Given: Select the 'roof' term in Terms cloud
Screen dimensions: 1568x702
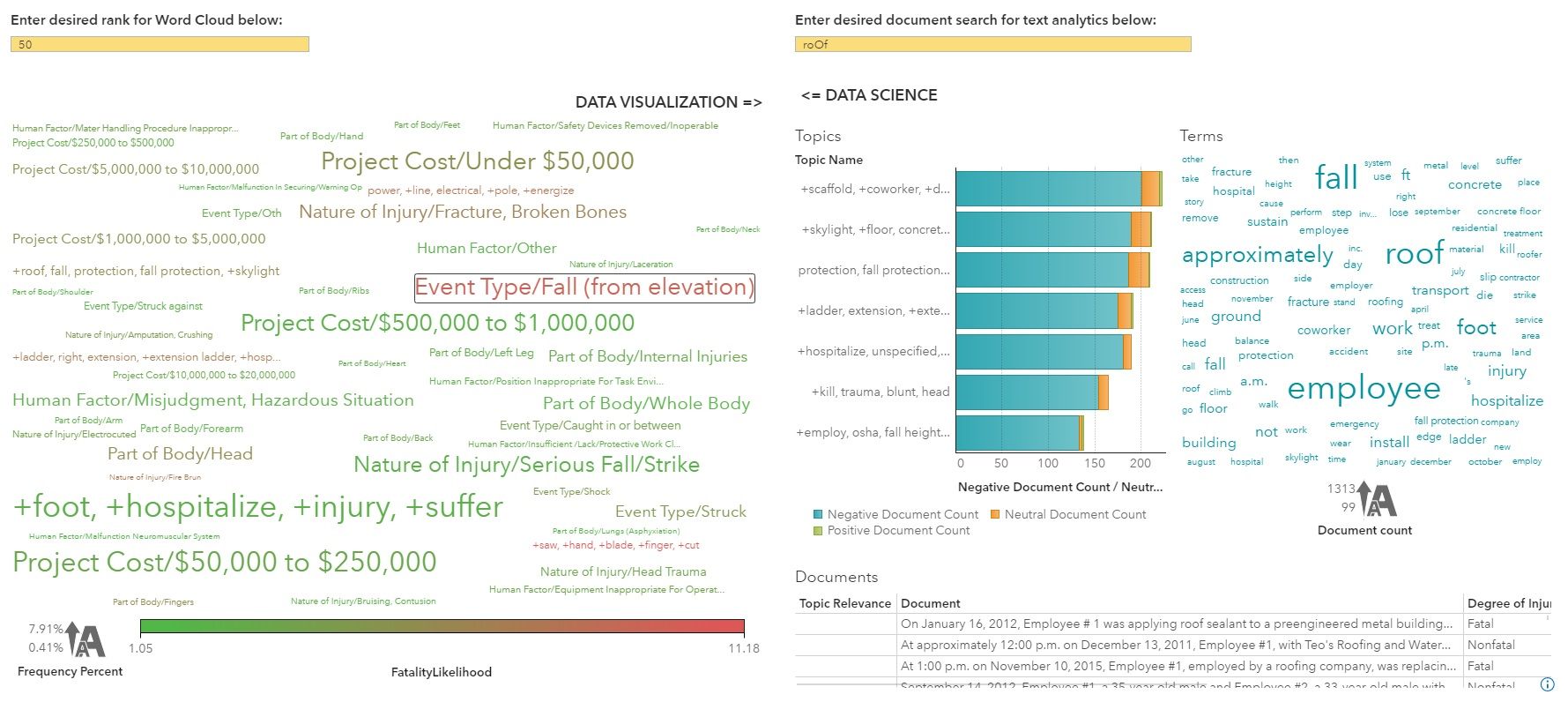Looking at the screenshot, I should point(1414,253).
